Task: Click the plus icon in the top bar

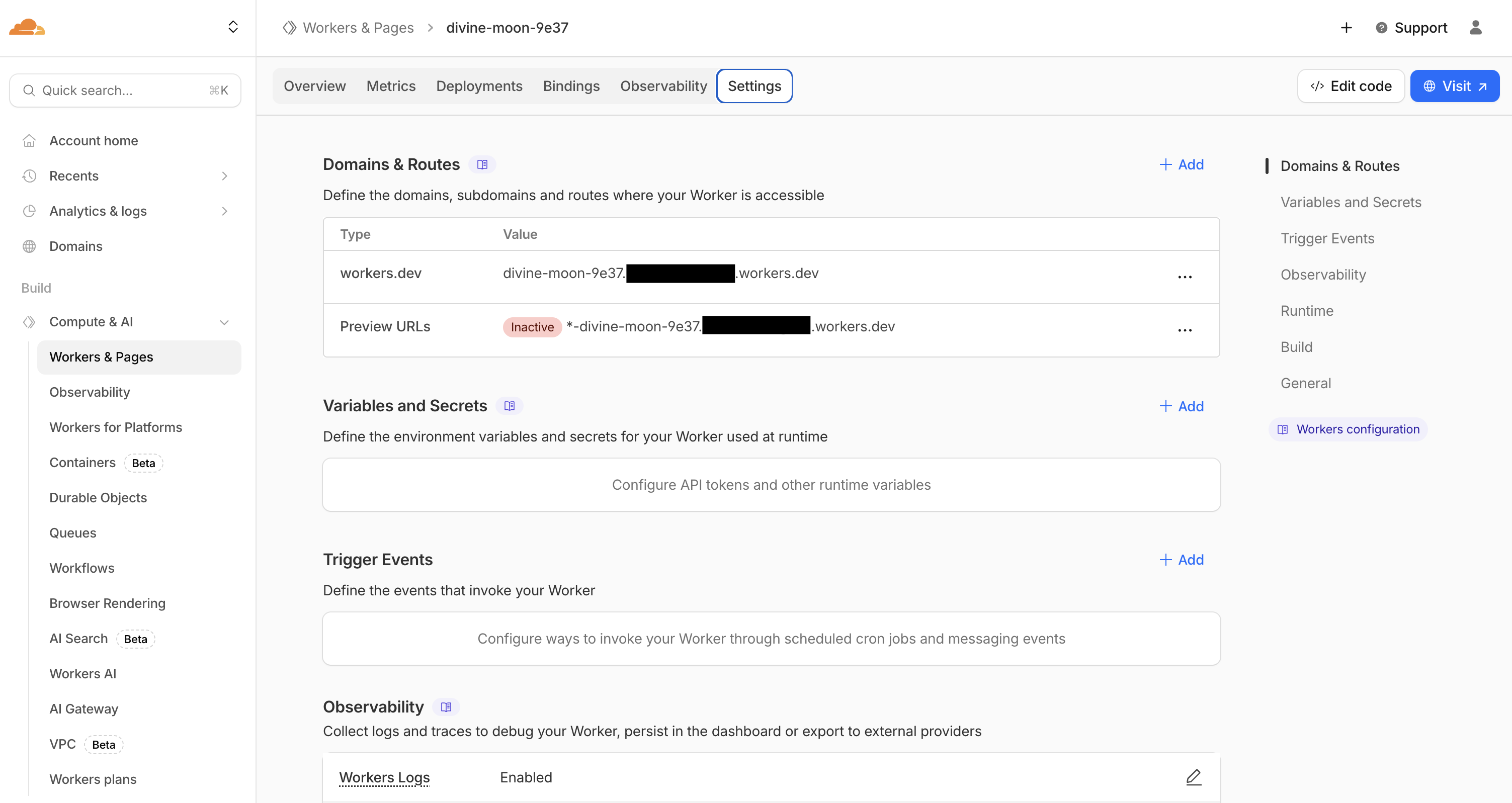Action: click(1346, 28)
